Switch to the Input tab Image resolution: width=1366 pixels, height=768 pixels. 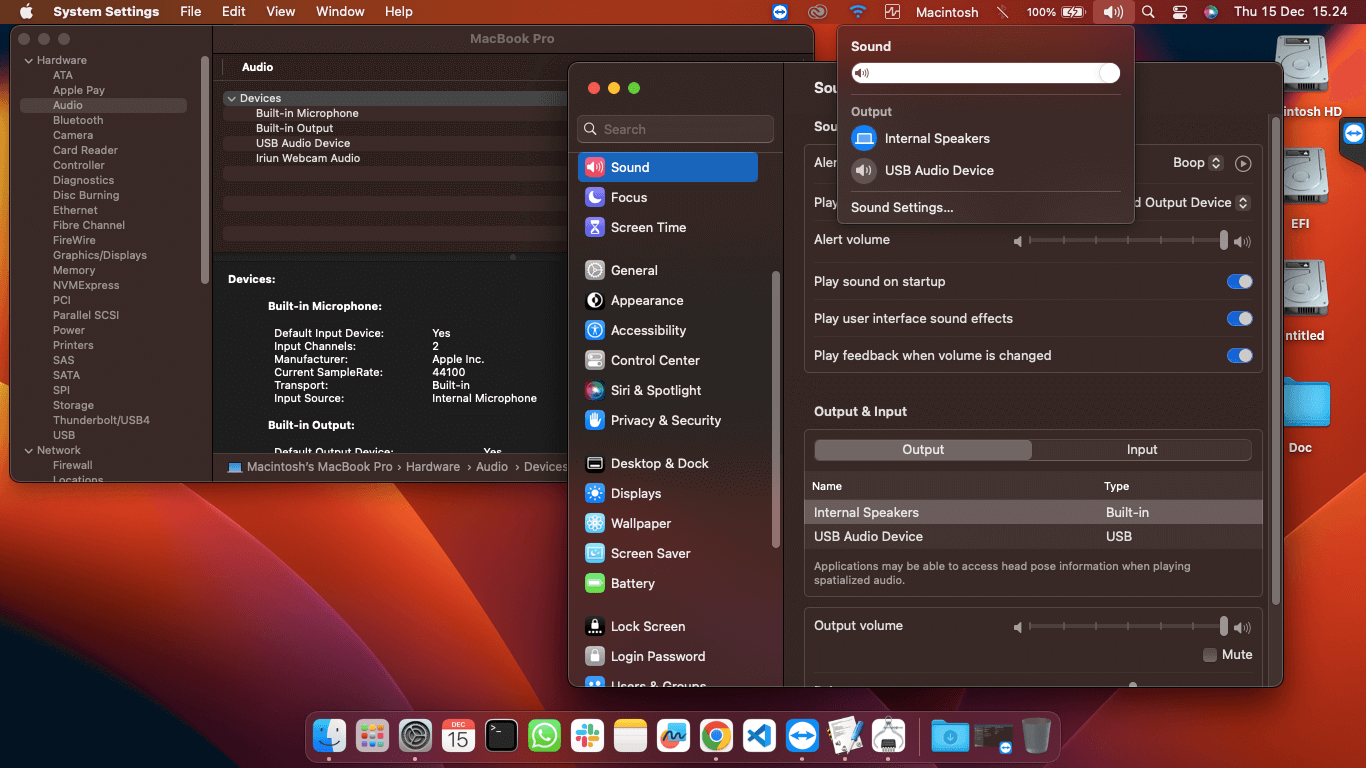[x=1141, y=450]
